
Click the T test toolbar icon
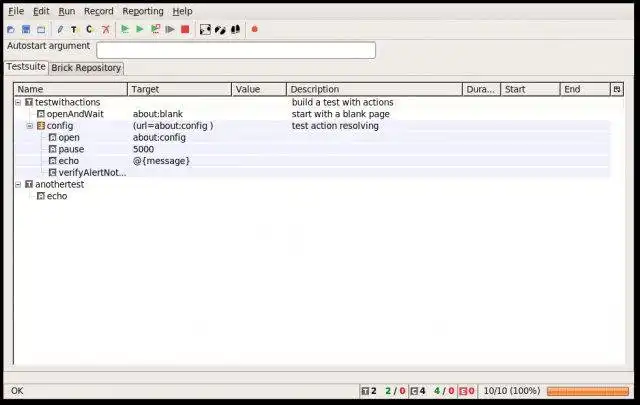click(74, 29)
